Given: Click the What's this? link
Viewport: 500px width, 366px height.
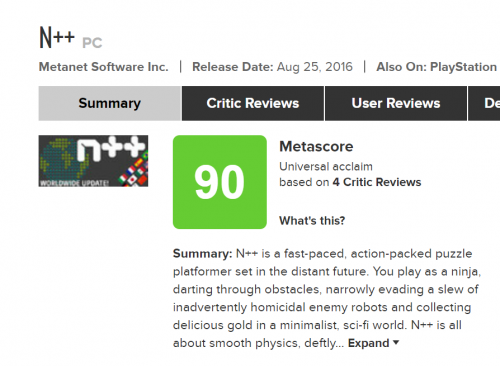Looking at the screenshot, I should click(312, 221).
